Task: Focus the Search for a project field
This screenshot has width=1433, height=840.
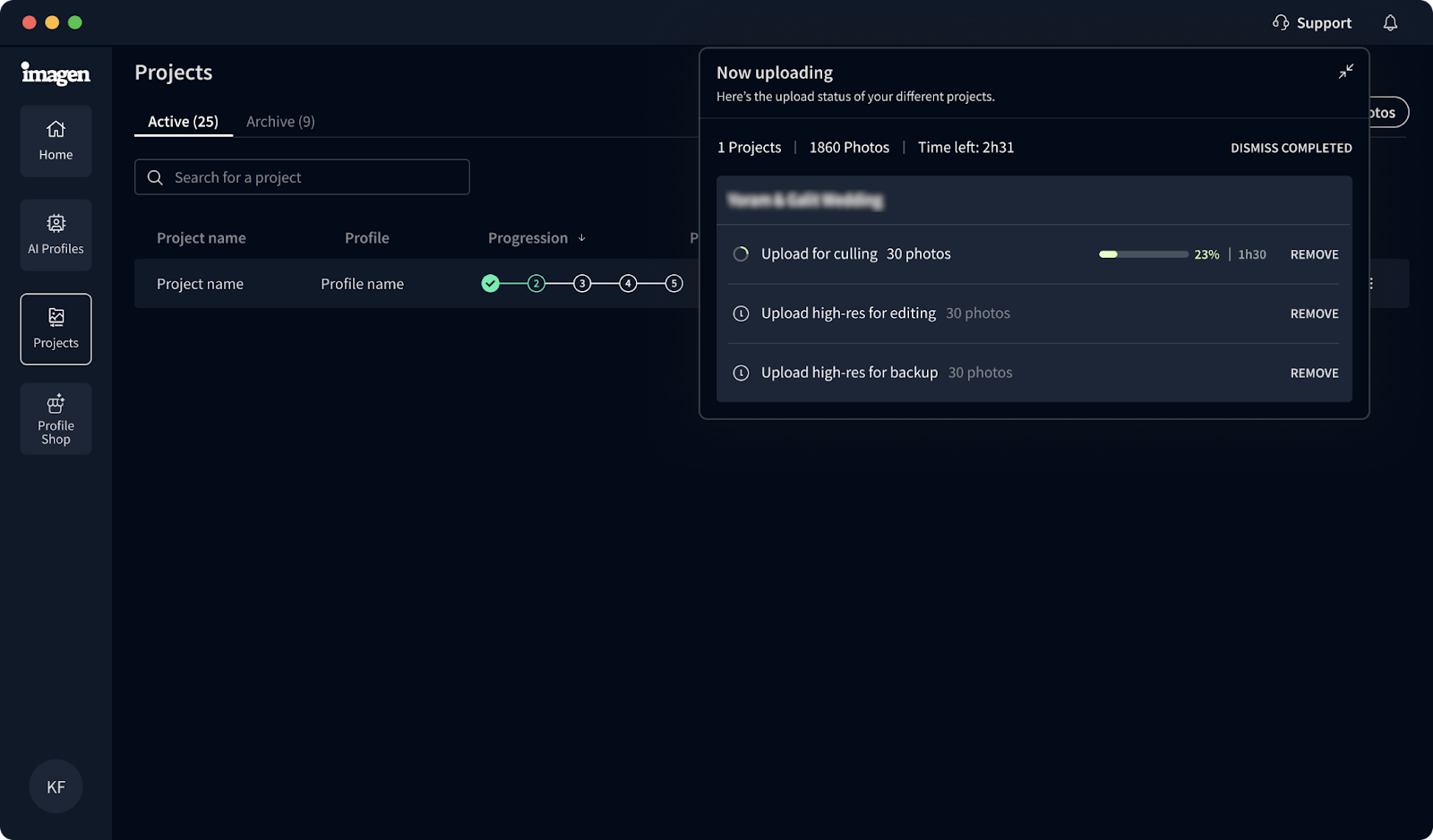Action: tap(302, 177)
